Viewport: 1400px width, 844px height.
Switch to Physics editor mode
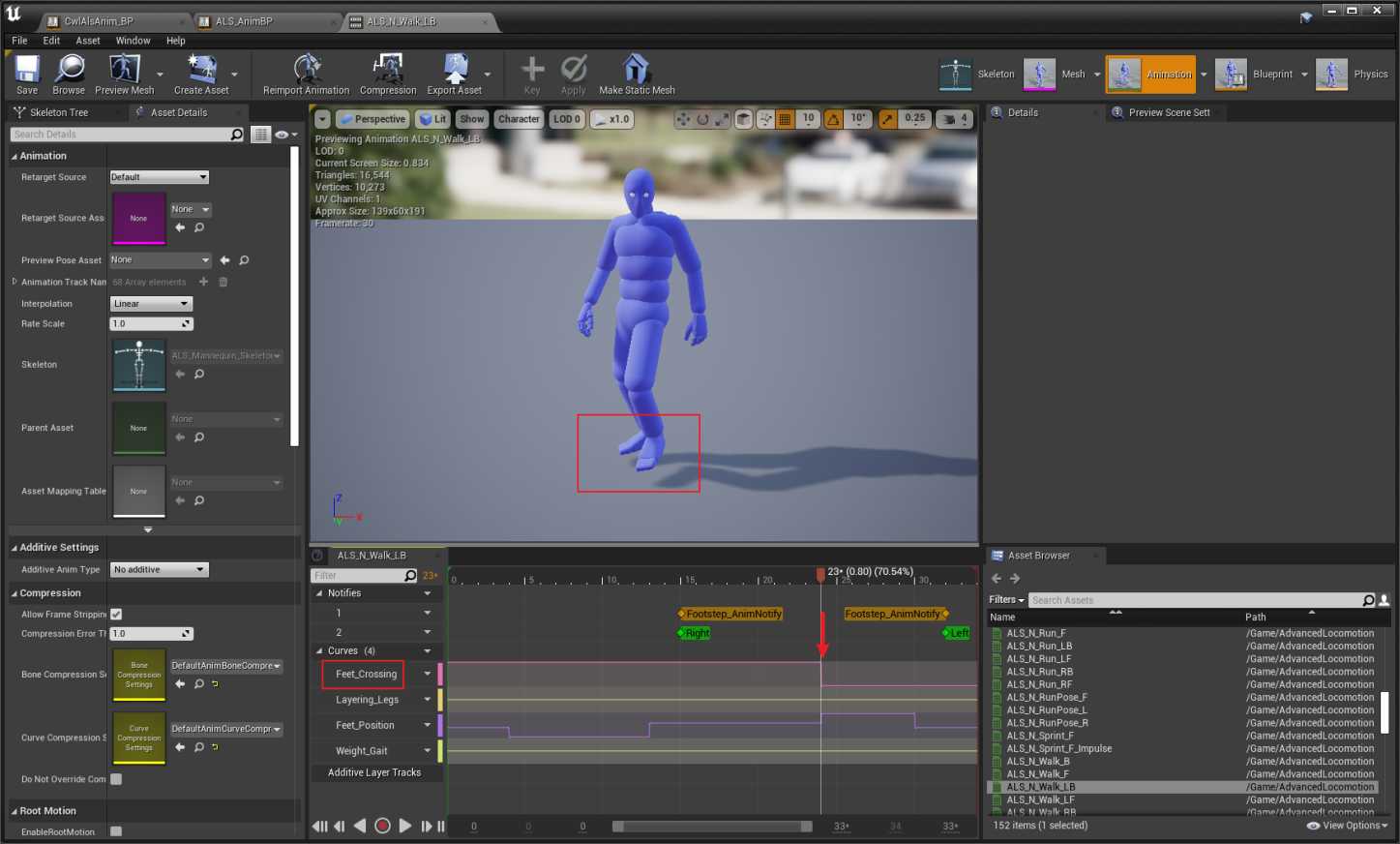point(1354,75)
